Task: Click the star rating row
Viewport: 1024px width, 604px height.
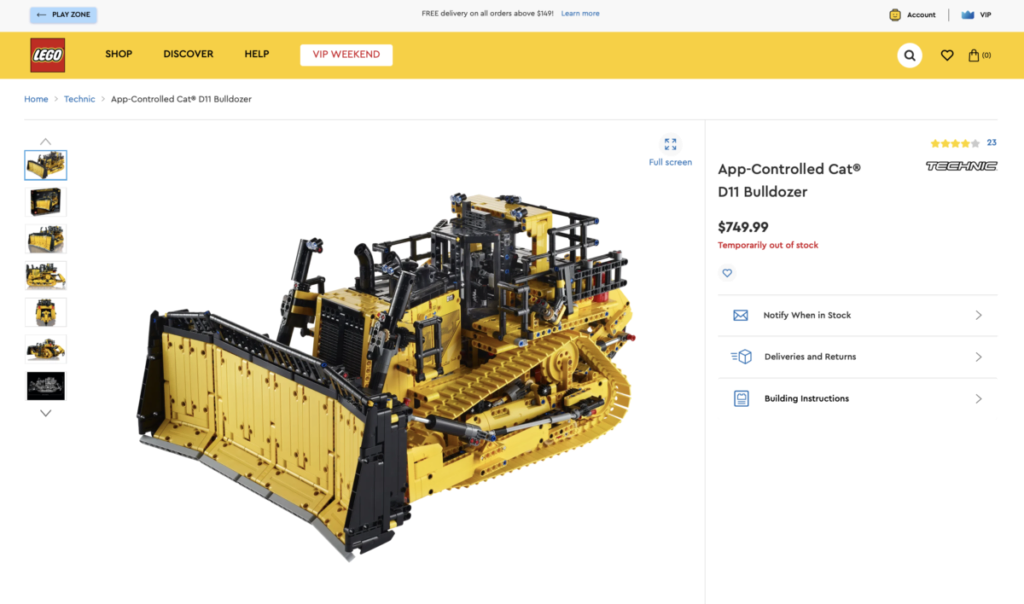Action: click(955, 143)
